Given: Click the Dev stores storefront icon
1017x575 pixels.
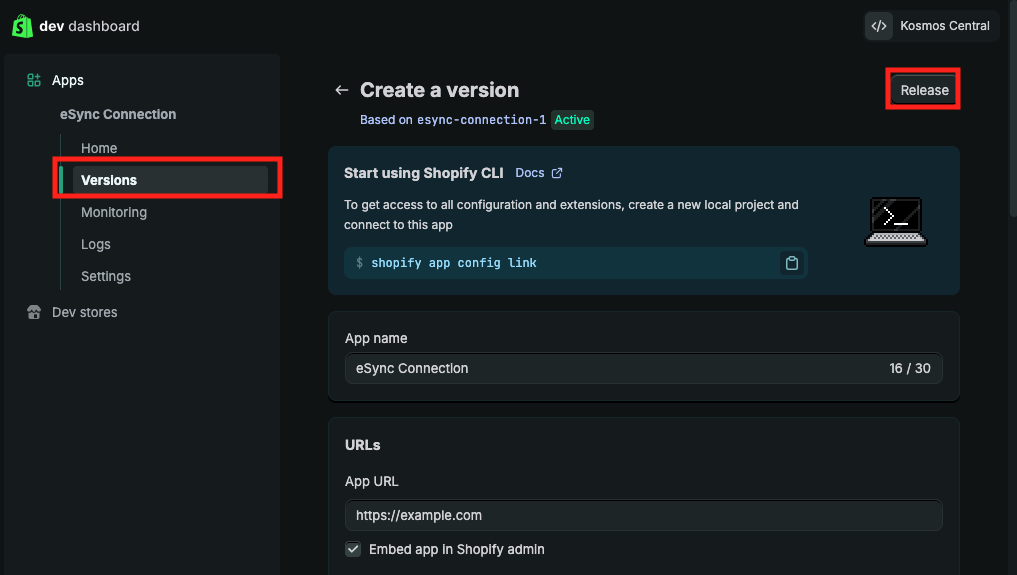Looking at the screenshot, I should pos(34,312).
